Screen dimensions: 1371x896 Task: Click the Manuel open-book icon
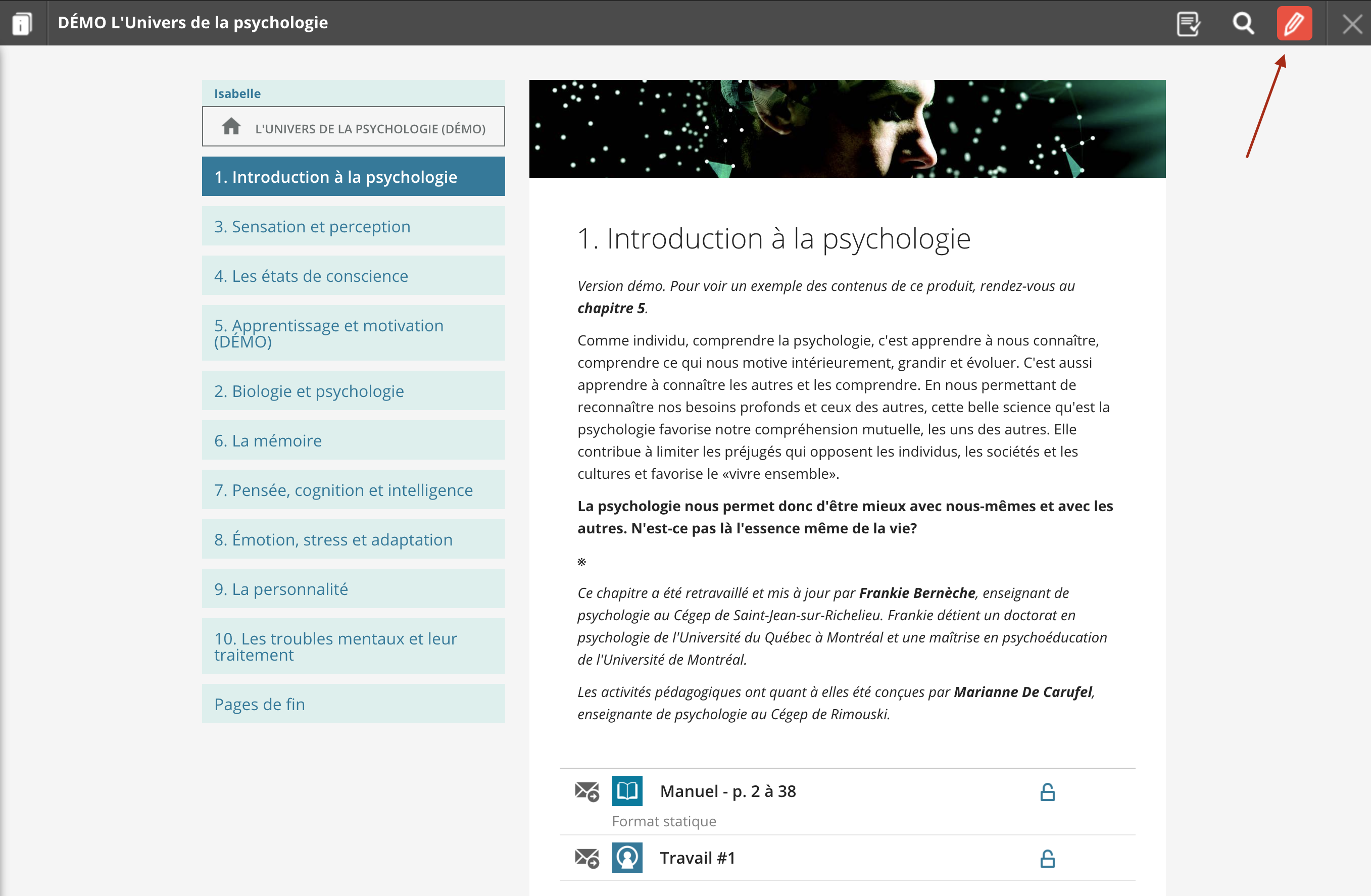coord(627,791)
